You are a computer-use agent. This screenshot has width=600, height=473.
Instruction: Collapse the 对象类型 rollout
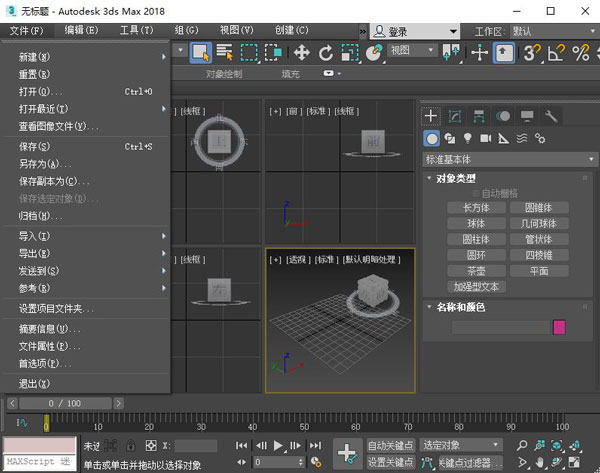[456, 178]
